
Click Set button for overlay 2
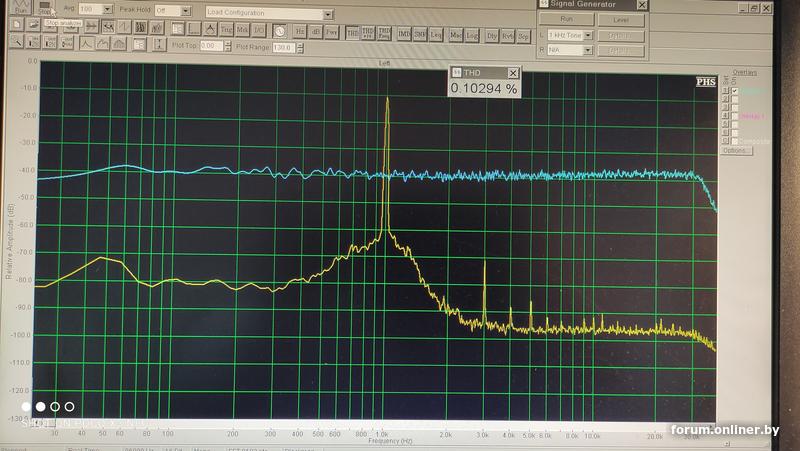coord(726,99)
